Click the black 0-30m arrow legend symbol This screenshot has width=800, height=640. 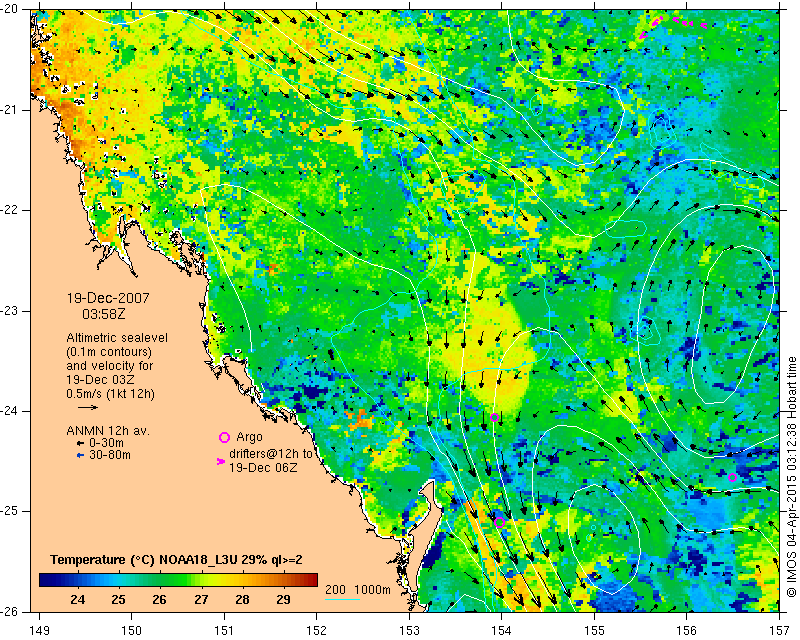pos(80,444)
